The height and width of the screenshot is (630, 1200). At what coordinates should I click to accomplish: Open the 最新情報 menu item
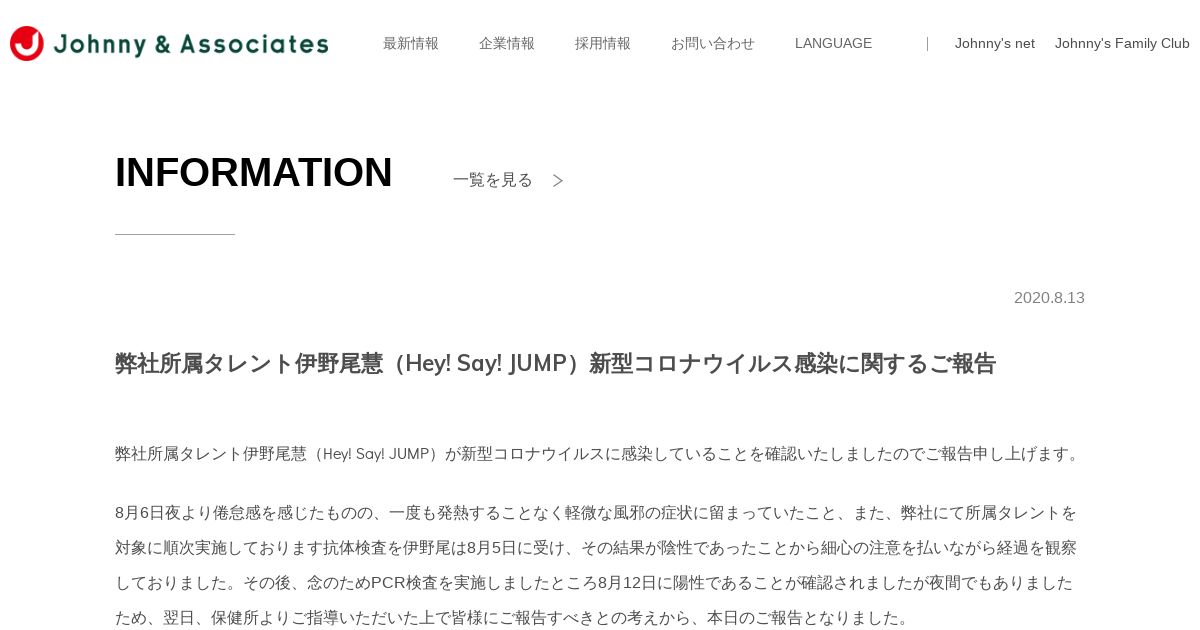[411, 44]
